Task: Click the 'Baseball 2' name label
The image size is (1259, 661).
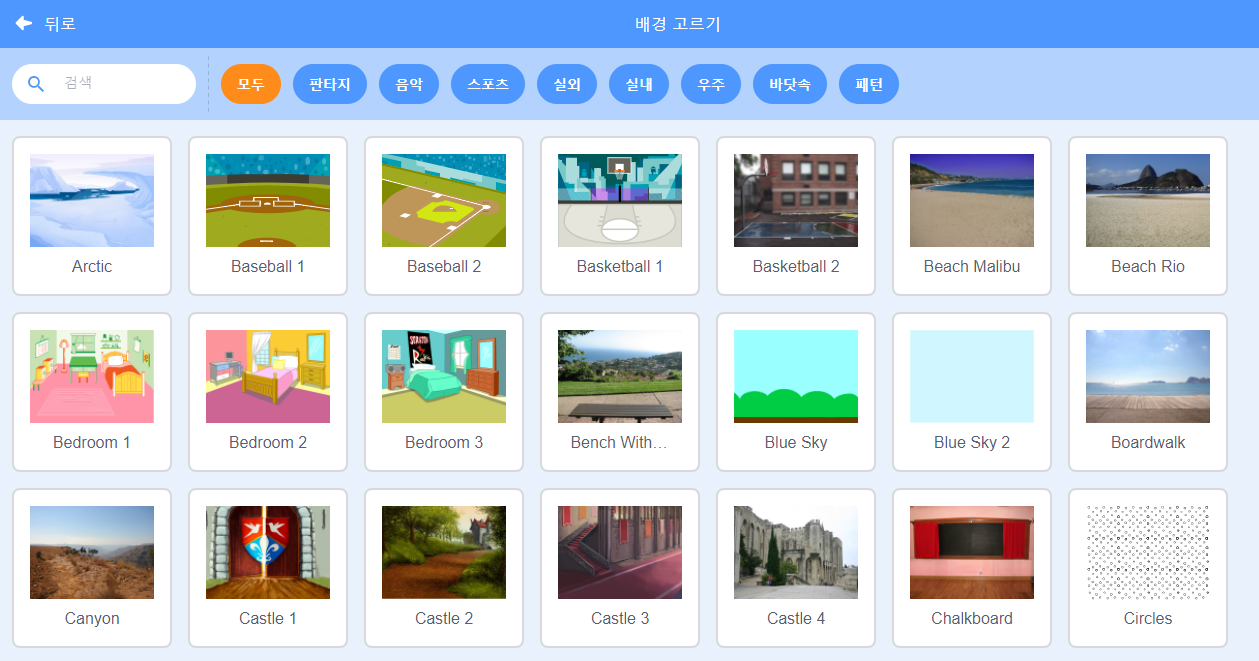Action: tap(444, 266)
